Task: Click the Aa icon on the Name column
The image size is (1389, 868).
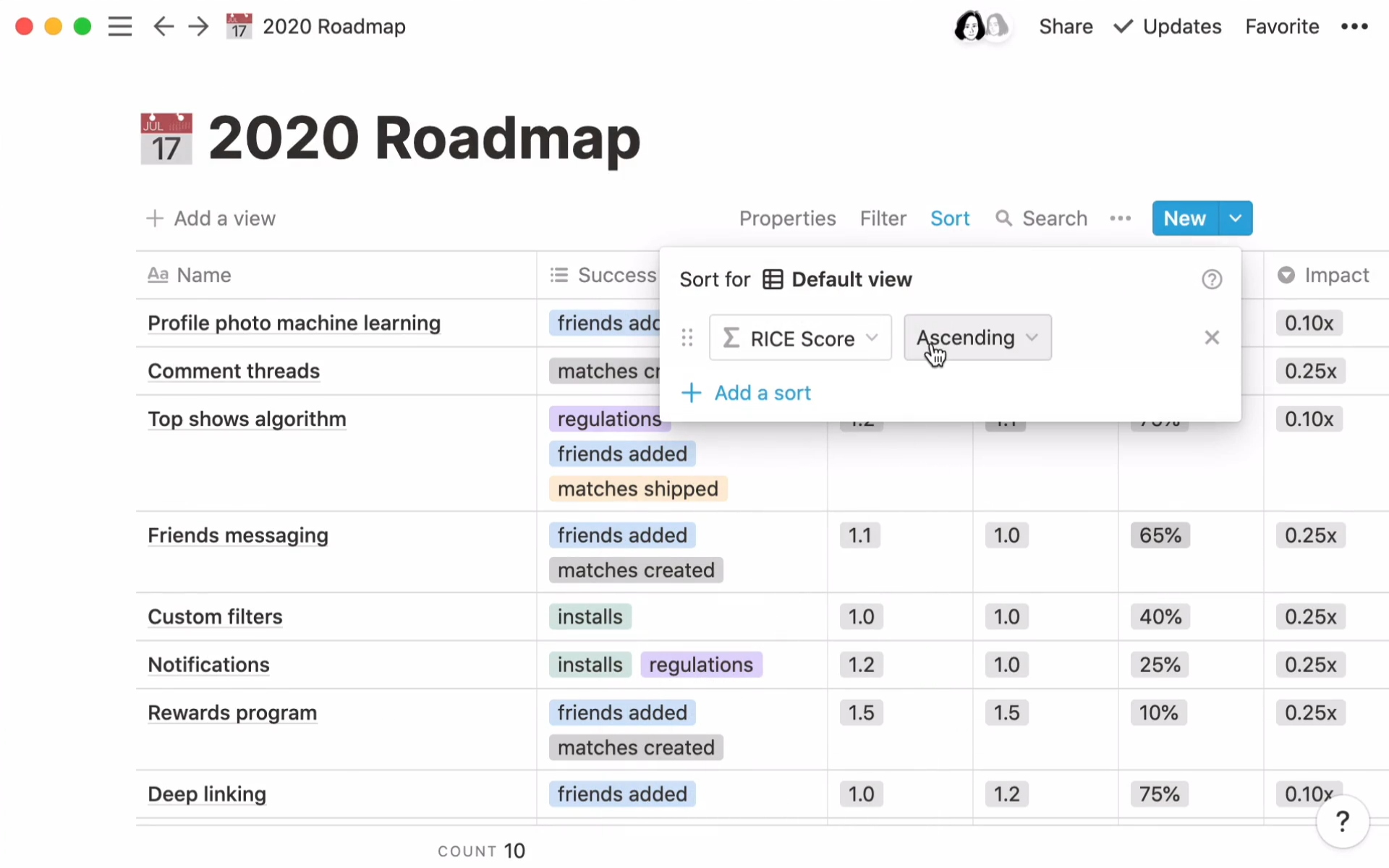Action: tap(156, 275)
